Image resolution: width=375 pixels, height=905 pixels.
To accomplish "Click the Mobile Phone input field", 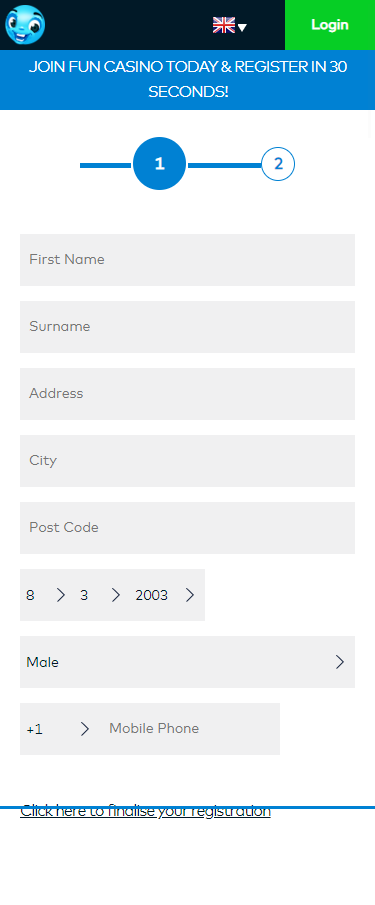I will click(190, 729).
